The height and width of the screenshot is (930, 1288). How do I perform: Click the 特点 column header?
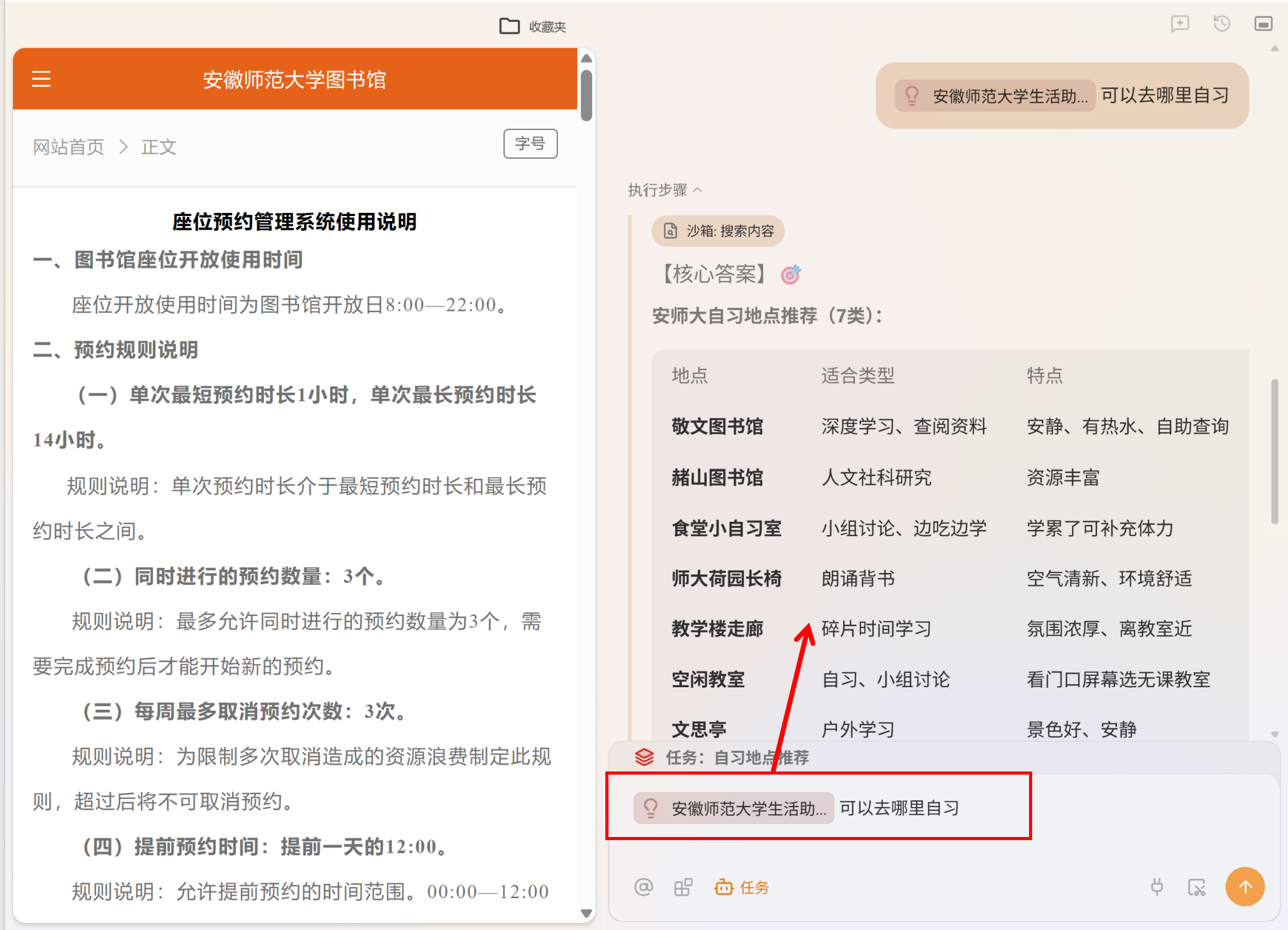point(1045,375)
